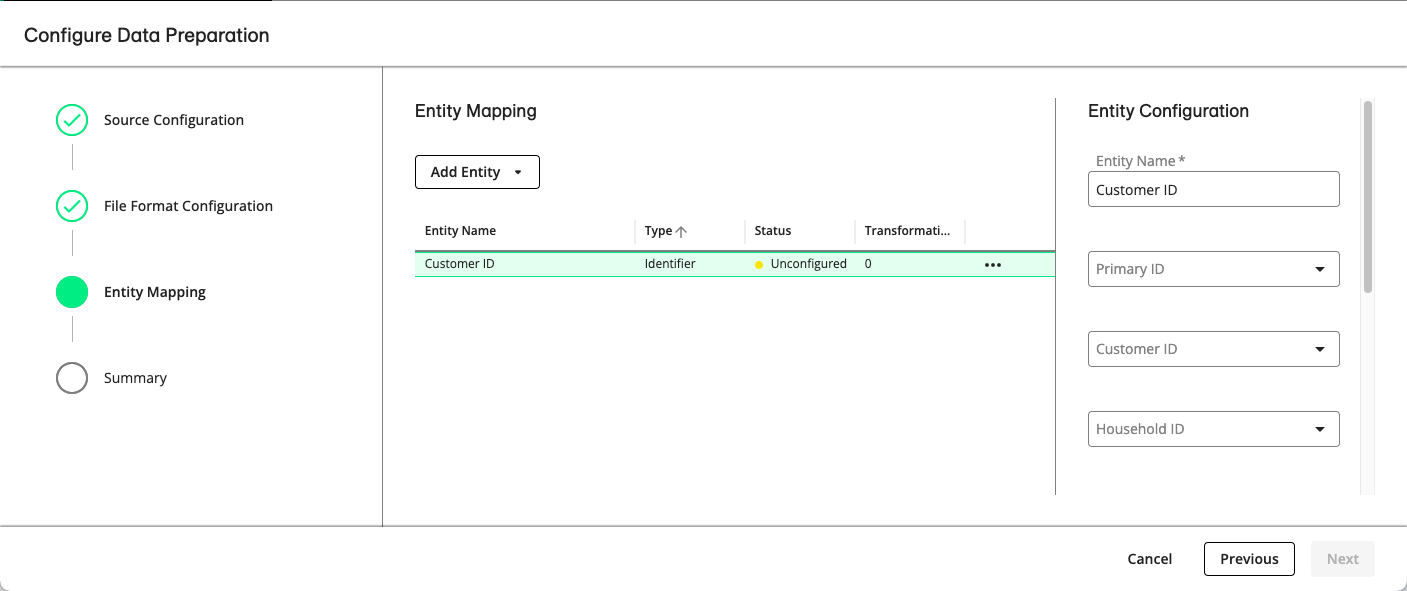Viewport: 1407px width, 591px height.
Task: Click the sort arrow on the Type column
Action: [679, 230]
